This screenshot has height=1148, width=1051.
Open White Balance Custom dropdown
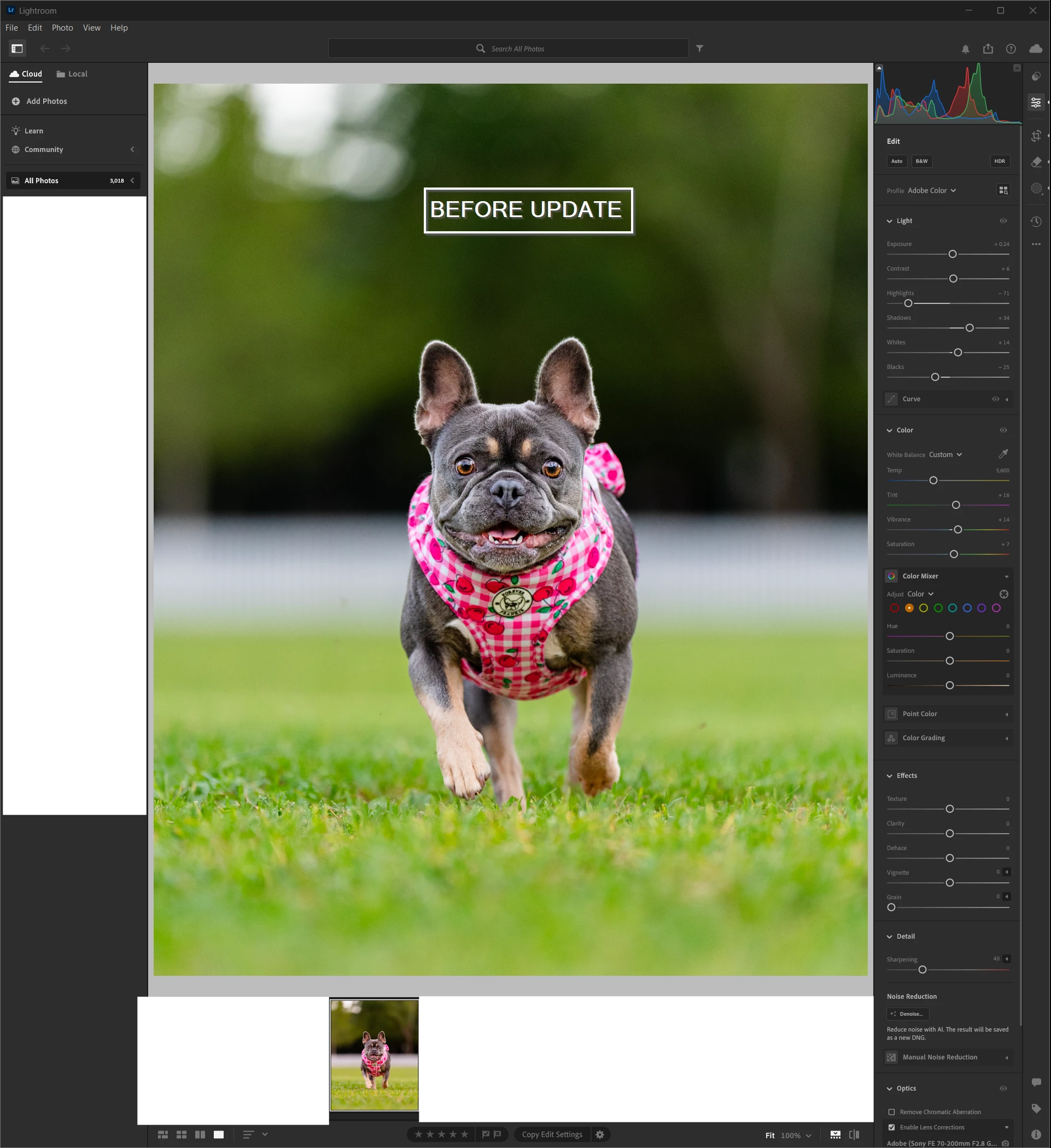click(x=945, y=454)
